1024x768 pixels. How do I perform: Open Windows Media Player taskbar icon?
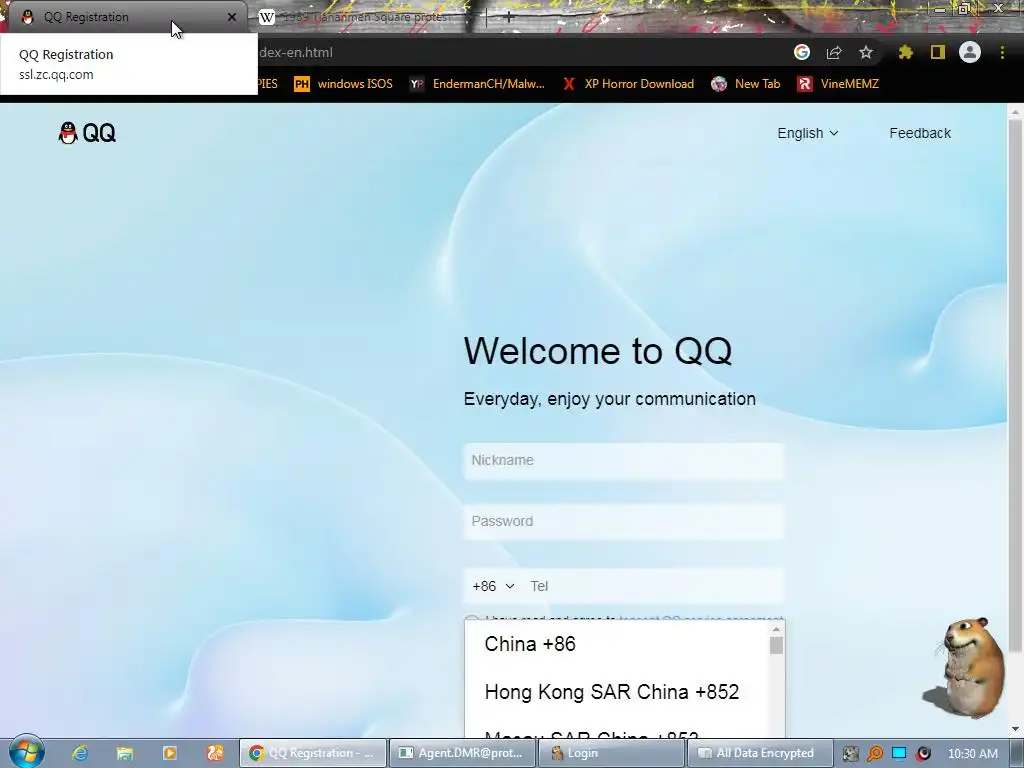(170, 753)
